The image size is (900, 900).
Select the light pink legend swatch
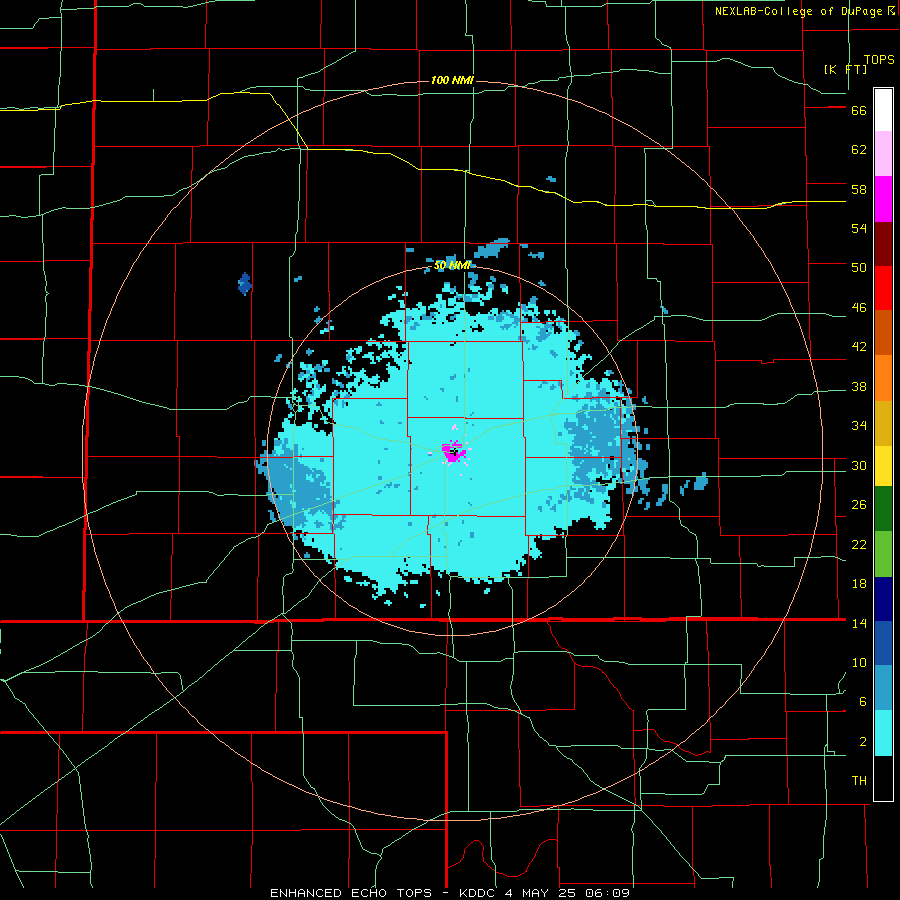click(x=883, y=154)
